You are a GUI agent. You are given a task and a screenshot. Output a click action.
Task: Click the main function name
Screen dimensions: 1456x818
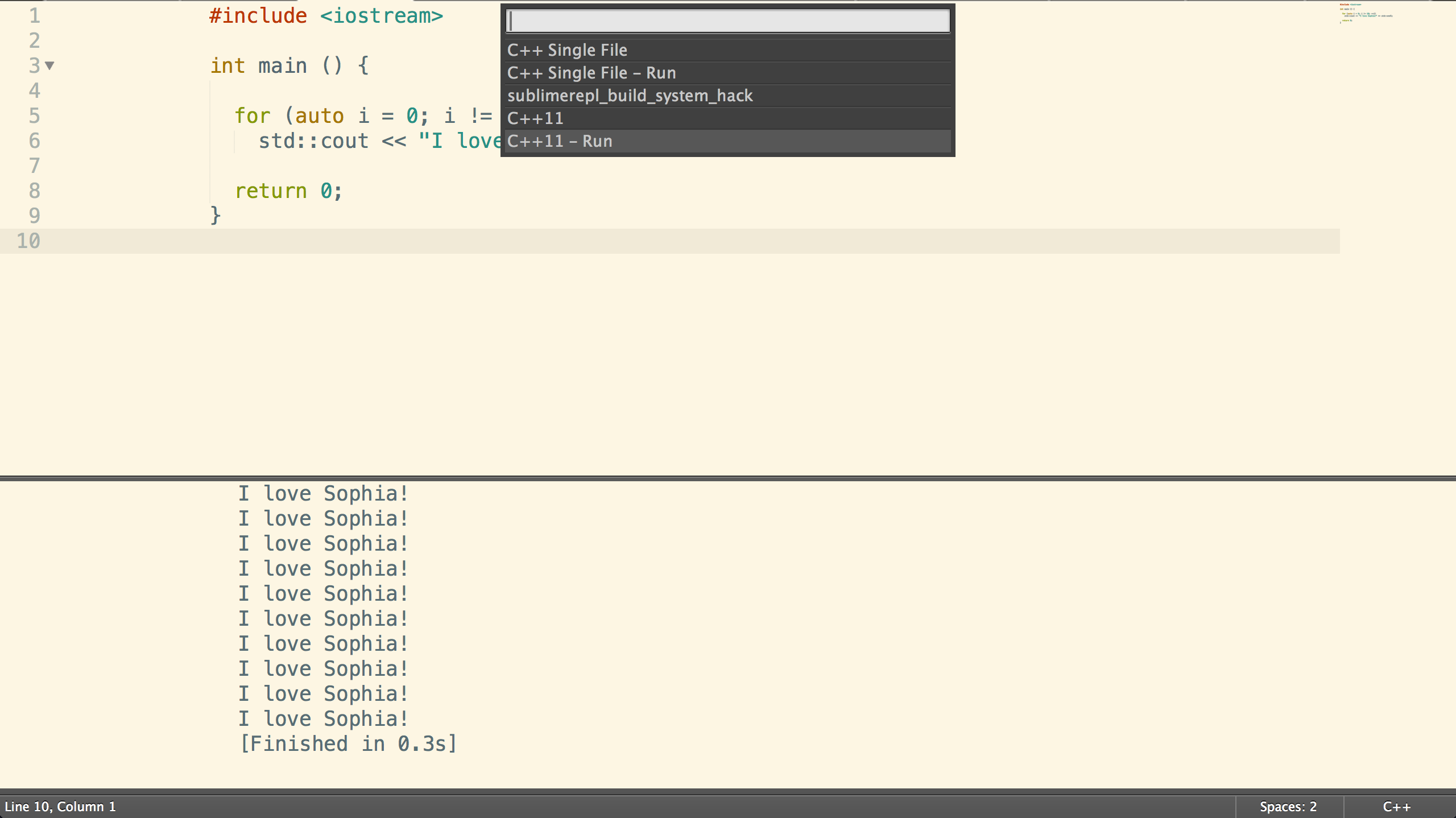282,66
